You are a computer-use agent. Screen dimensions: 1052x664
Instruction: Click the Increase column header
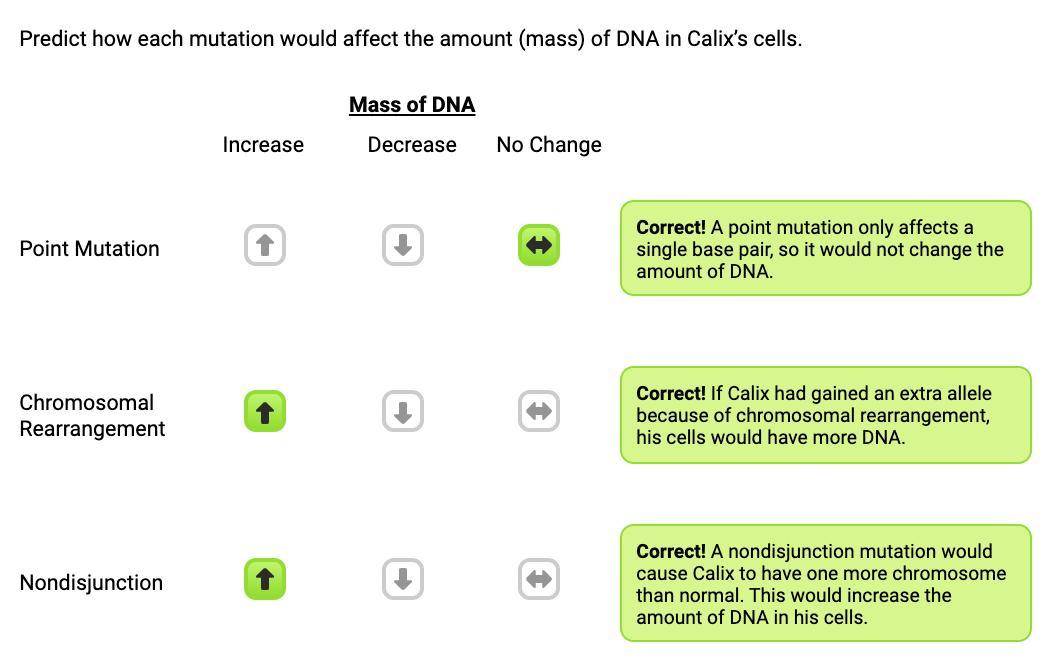click(x=263, y=145)
